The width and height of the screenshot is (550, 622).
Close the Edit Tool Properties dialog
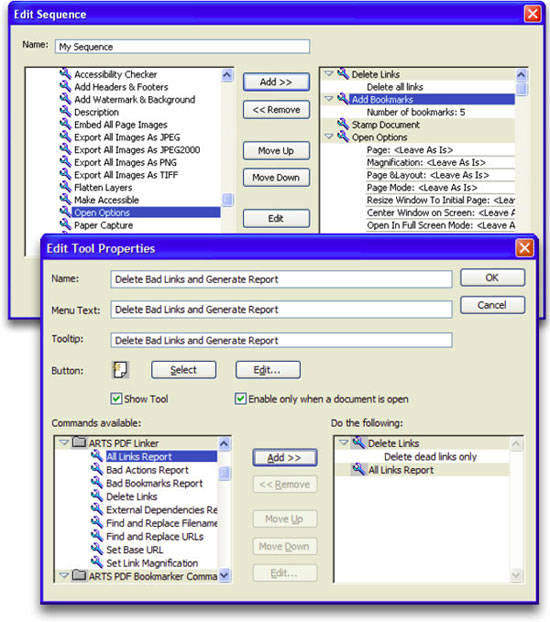click(x=524, y=248)
